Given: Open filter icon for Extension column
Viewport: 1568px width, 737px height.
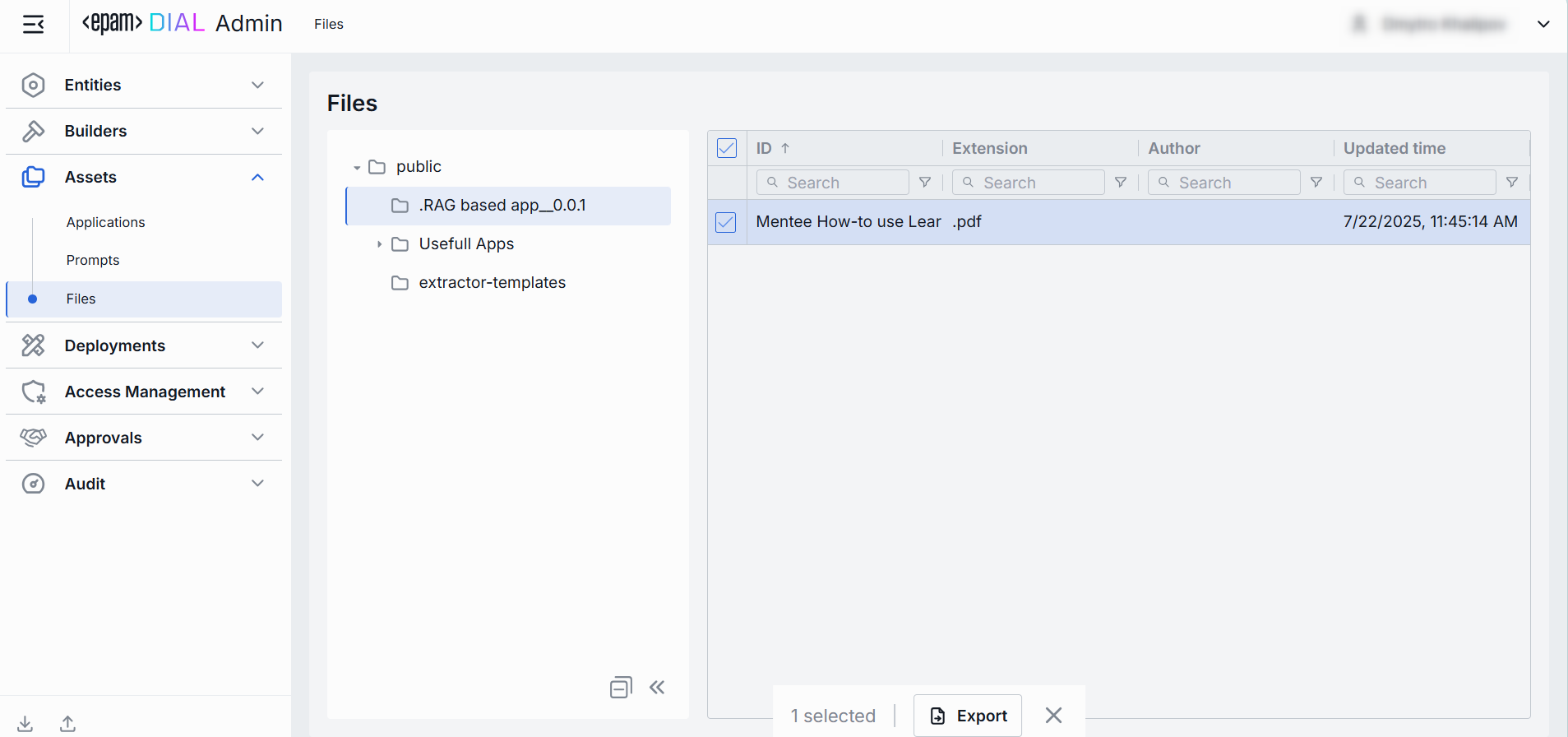Looking at the screenshot, I should [x=1121, y=183].
